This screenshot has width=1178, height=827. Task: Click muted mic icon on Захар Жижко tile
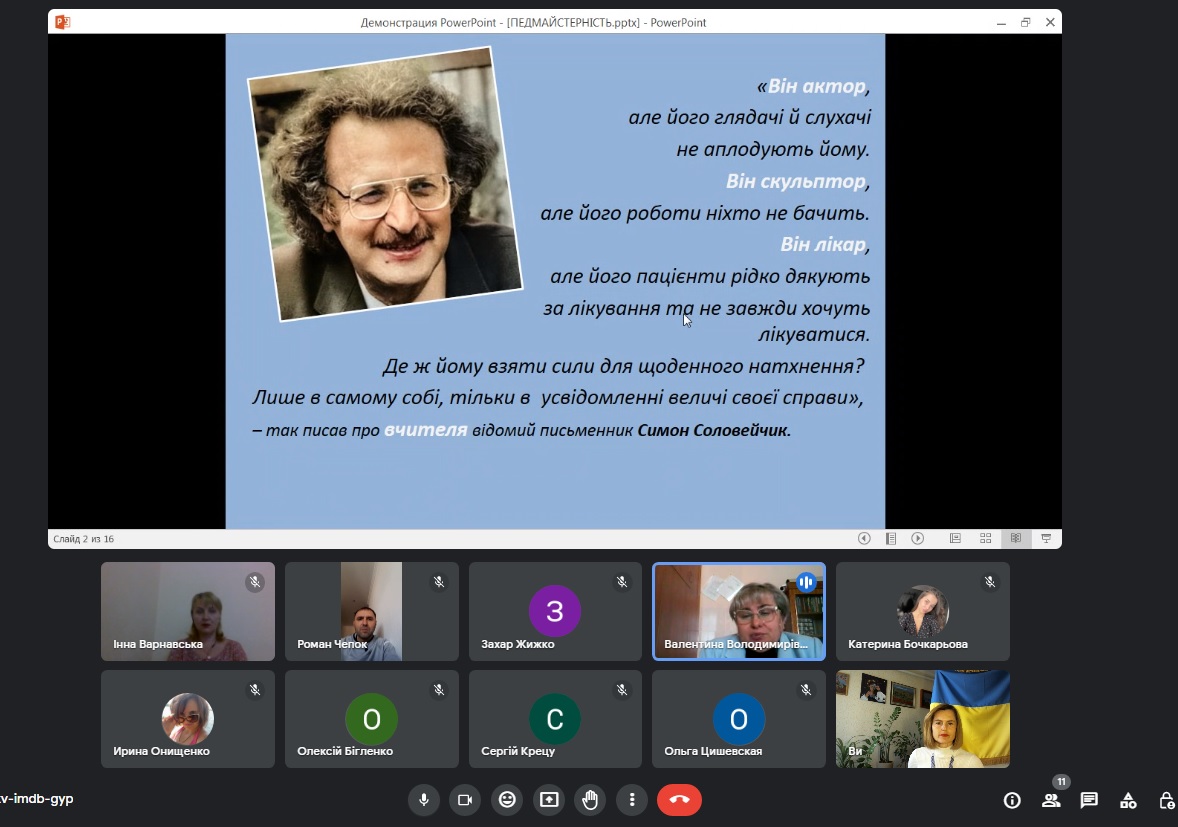[x=622, y=582]
